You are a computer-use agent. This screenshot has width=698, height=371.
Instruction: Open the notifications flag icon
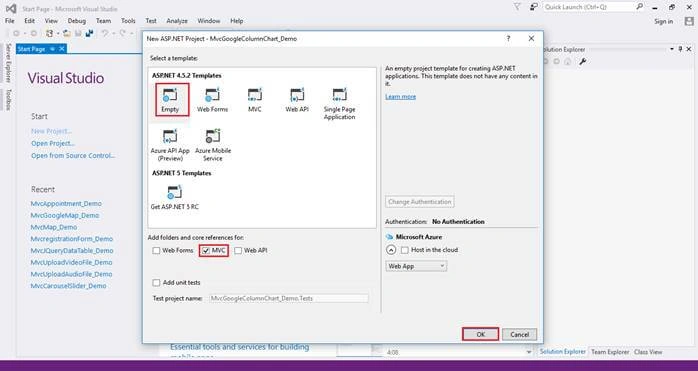tap(517, 7)
